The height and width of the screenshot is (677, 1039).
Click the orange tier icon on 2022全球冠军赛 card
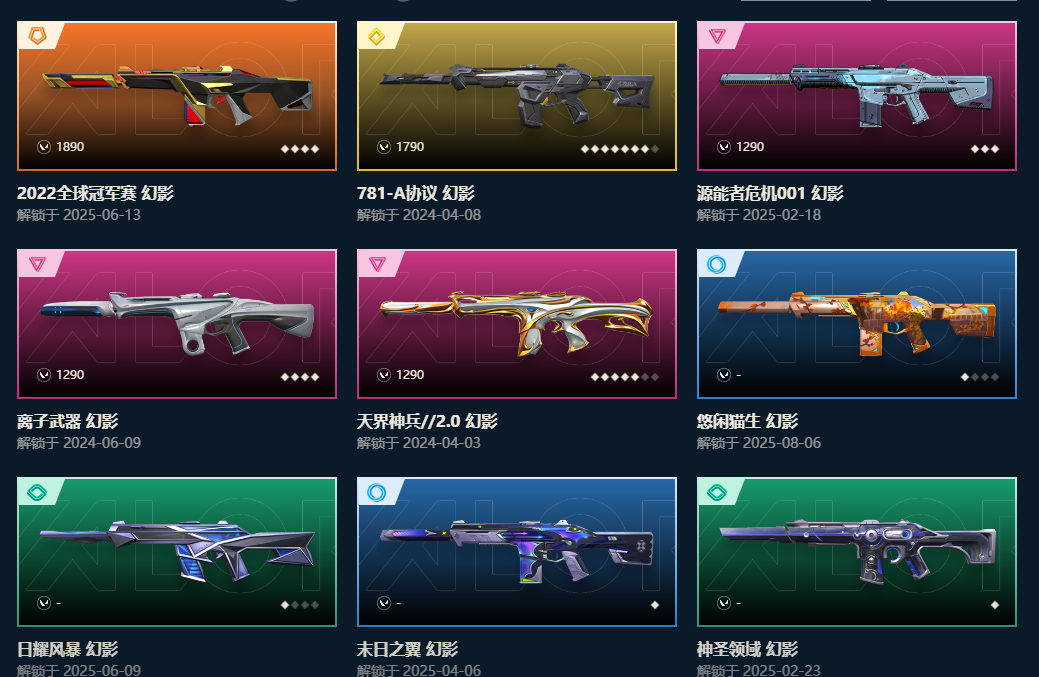point(38,36)
